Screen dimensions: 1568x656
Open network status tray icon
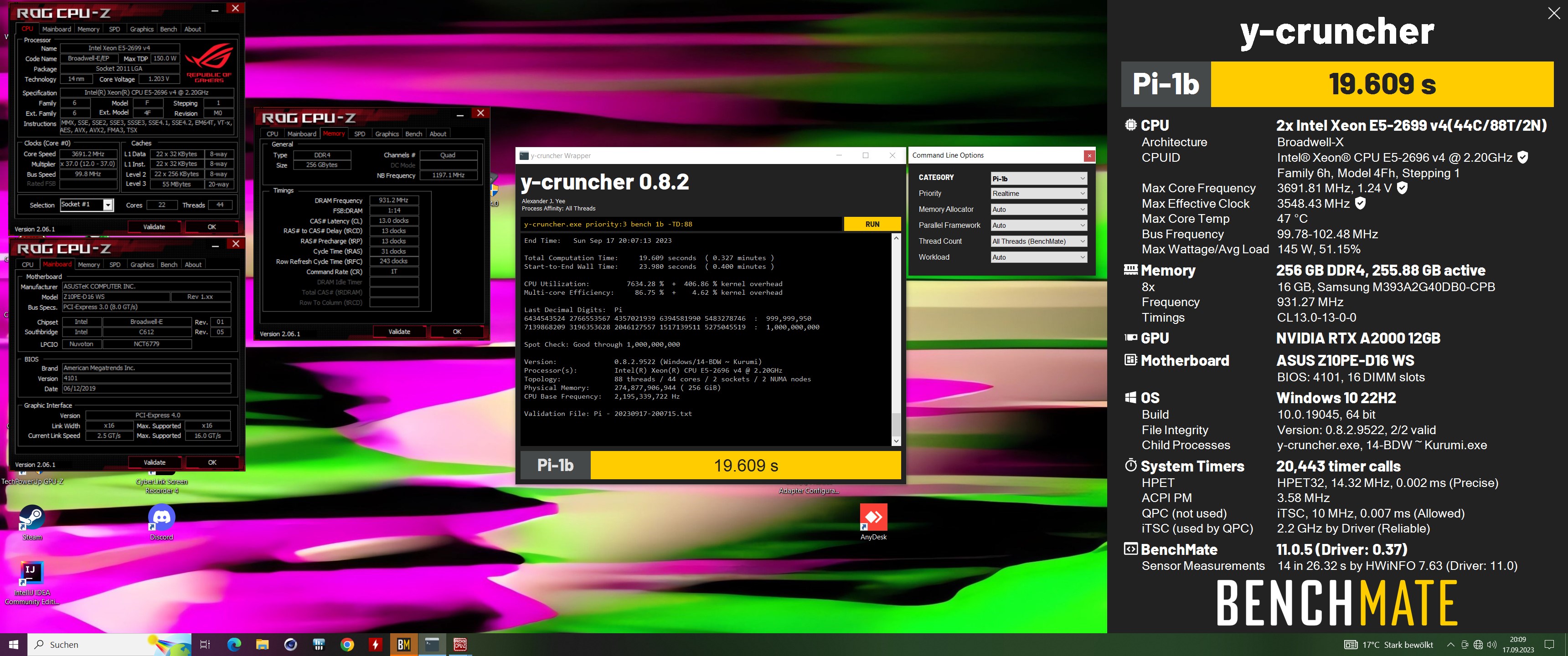pos(1478,645)
